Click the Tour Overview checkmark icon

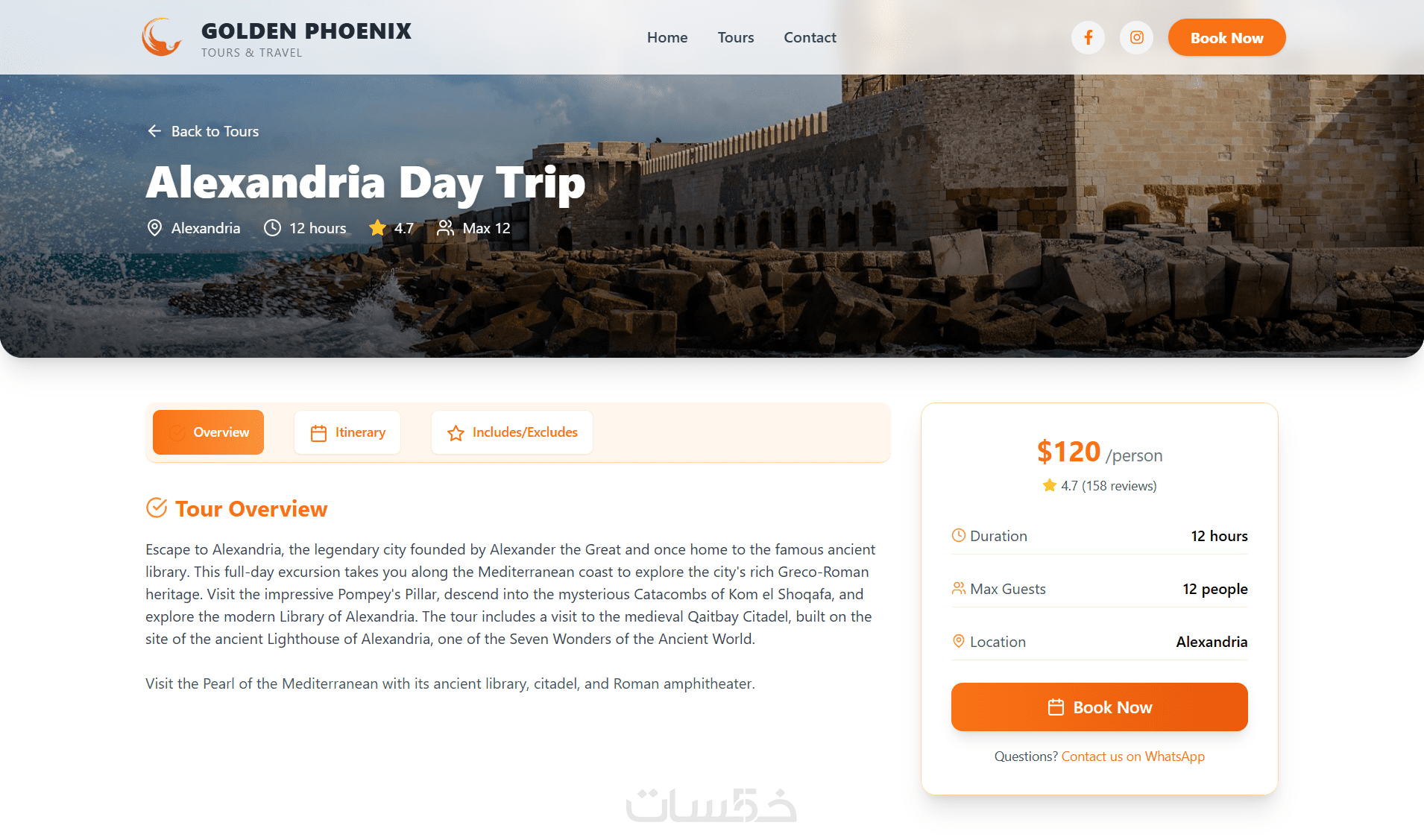tap(157, 508)
